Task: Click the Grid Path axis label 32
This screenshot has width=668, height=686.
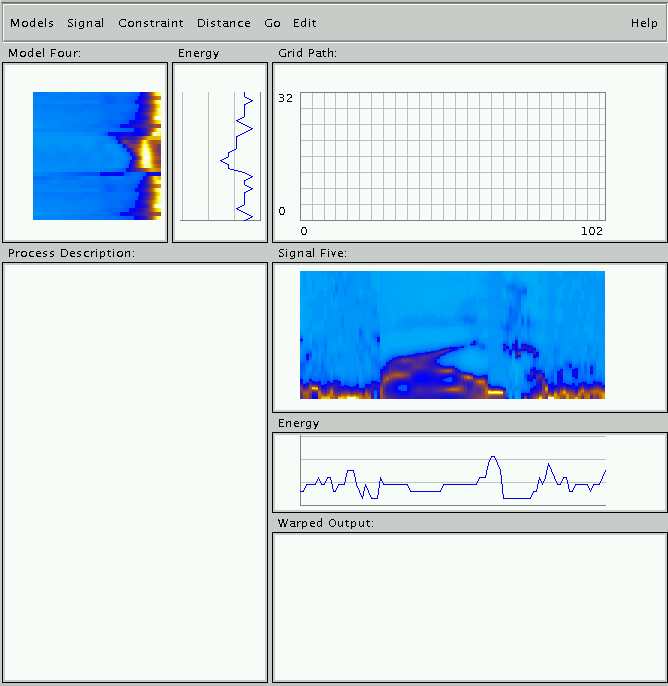Action: pos(284,99)
